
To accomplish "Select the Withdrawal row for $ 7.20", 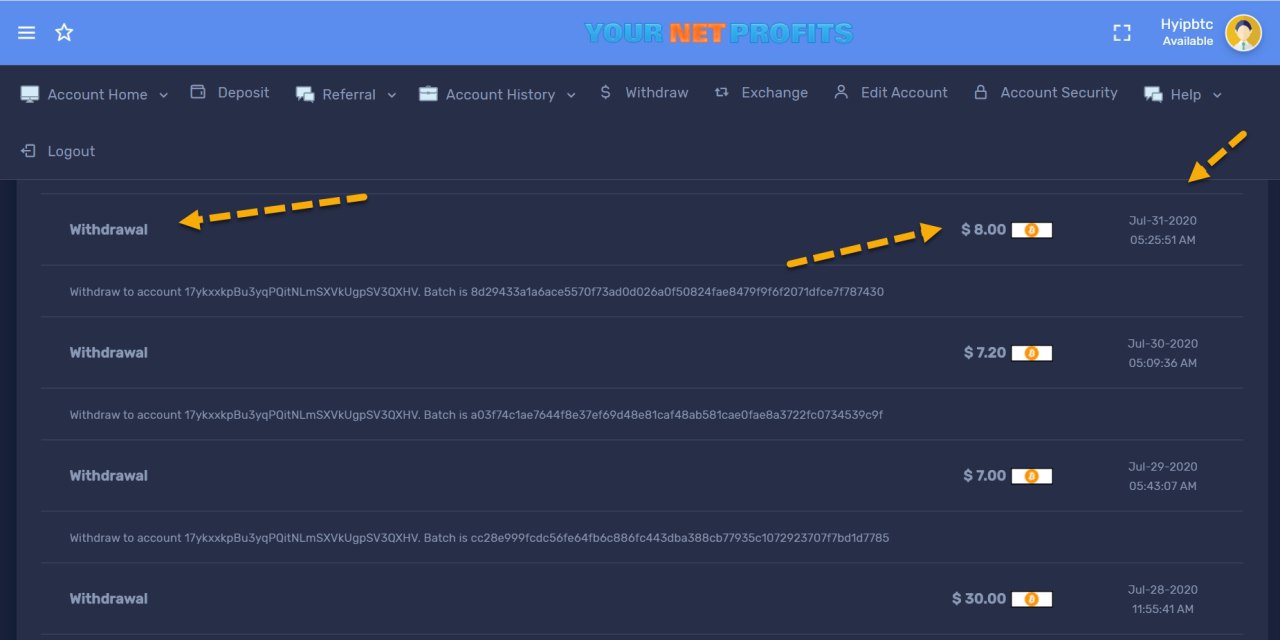I will [642, 352].
